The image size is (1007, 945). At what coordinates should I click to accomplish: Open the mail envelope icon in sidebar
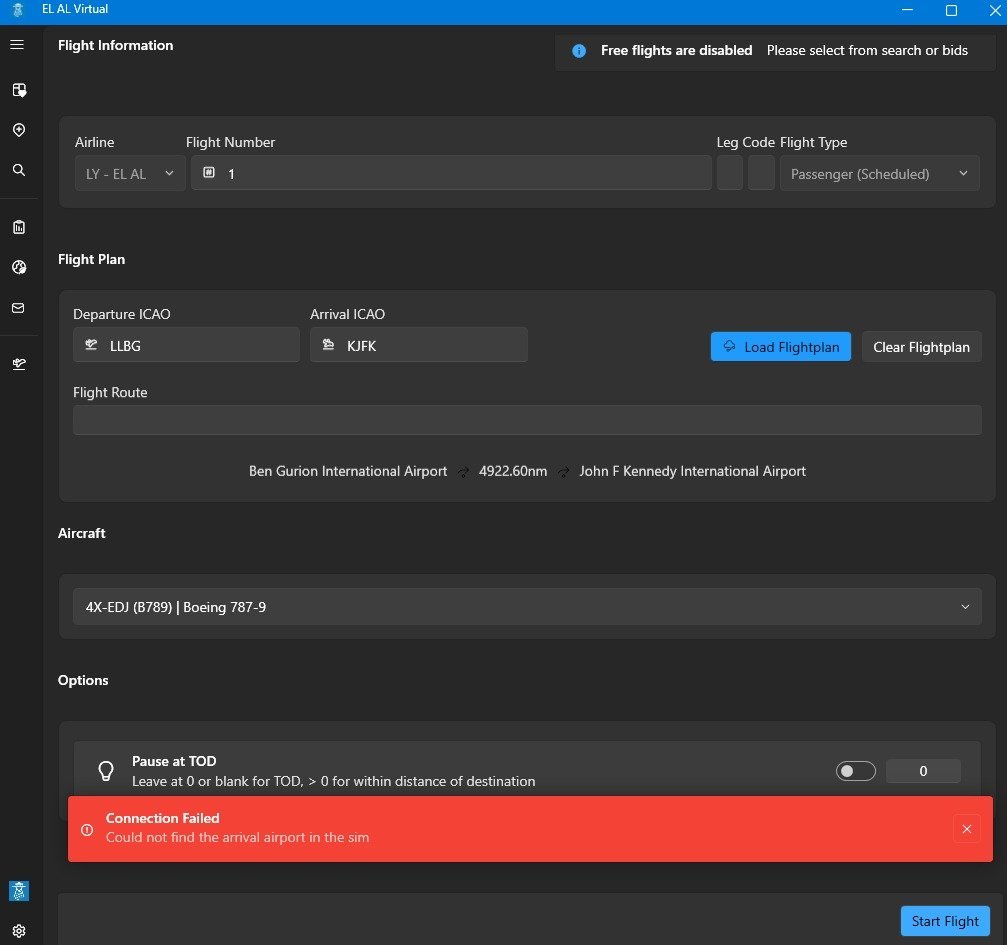pyautogui.click(x=18, y=308)
